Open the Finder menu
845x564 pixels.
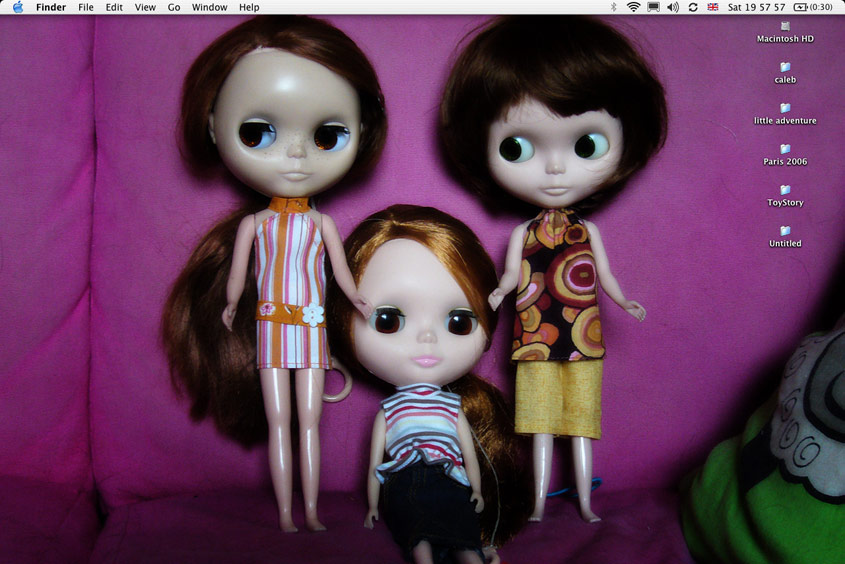point(51,7)
